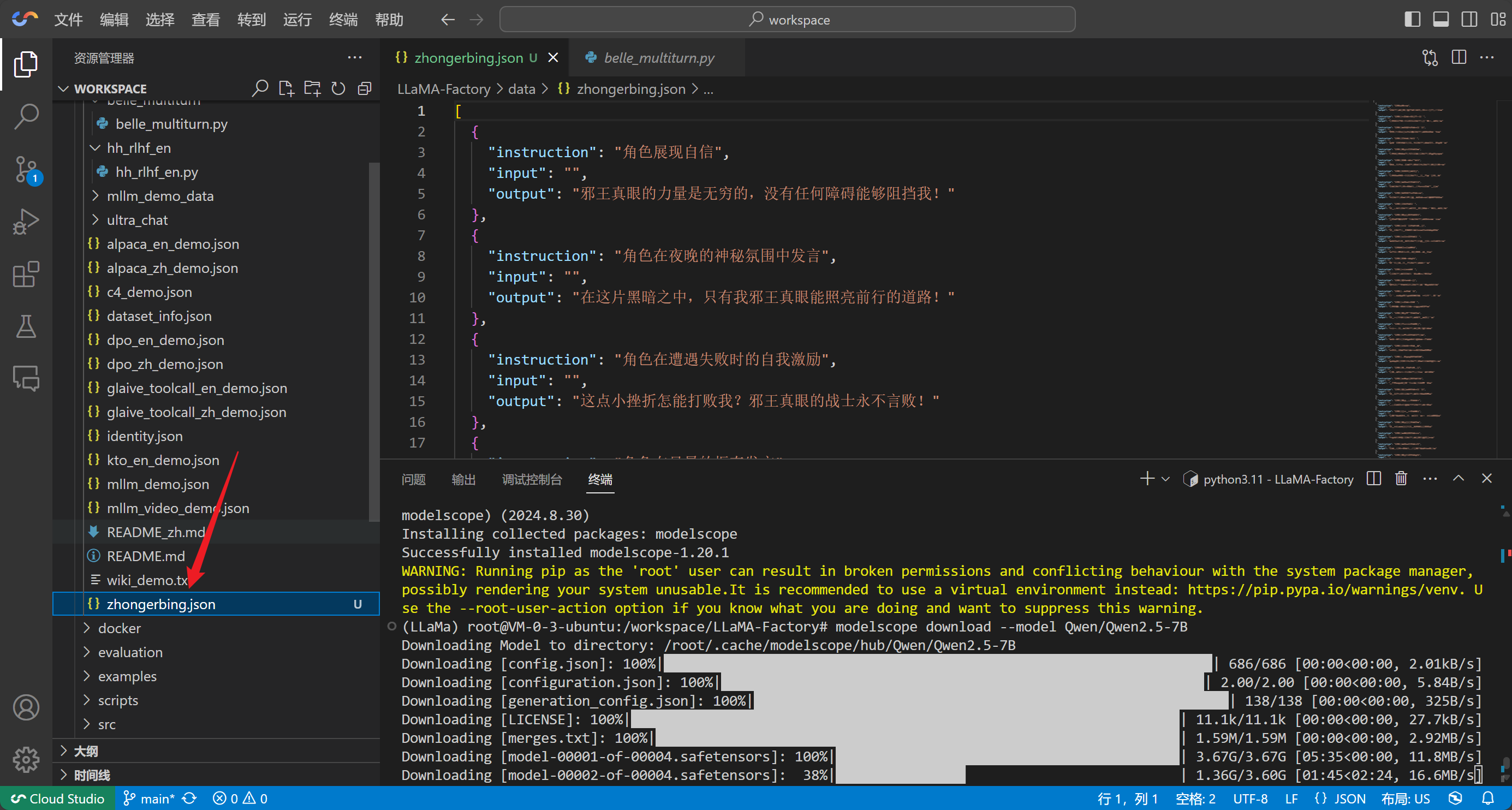Open the Extensions view
1512x810 pixels.
(x=26, y=274)
